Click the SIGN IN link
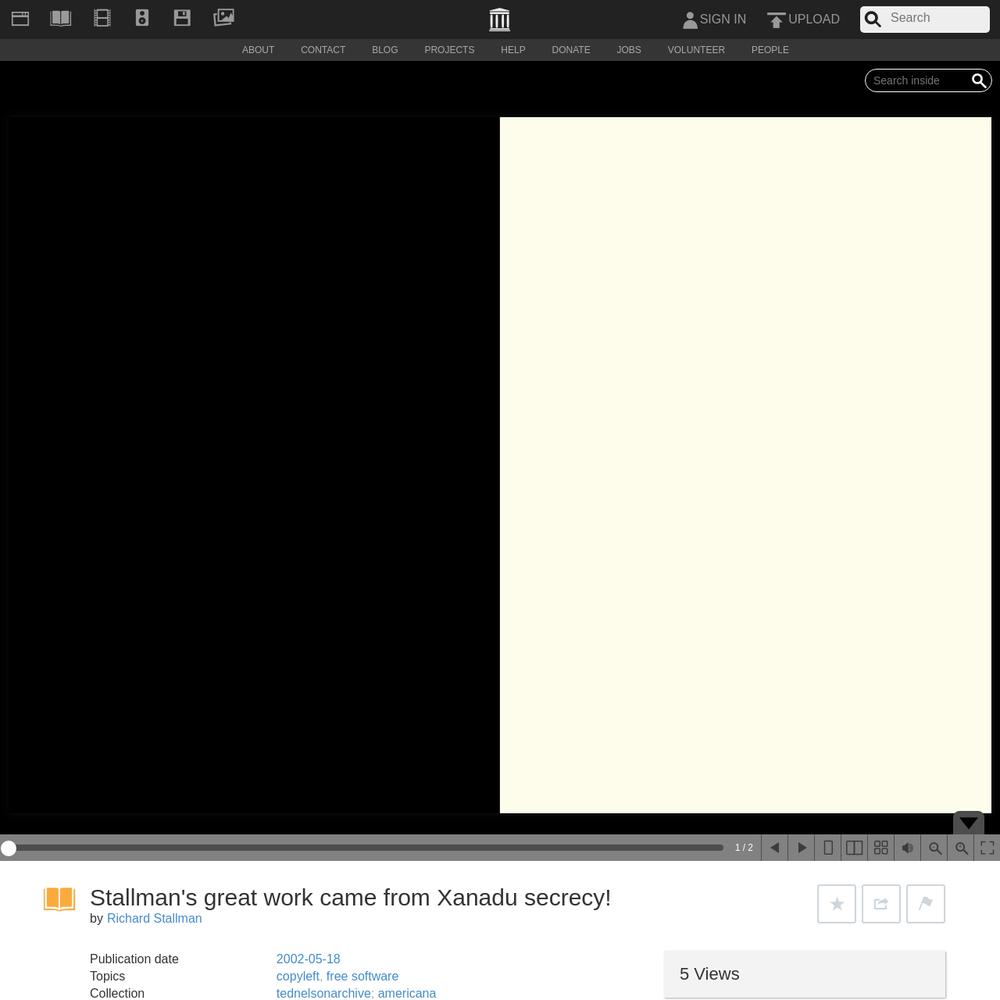Screen dimensions: 1000x1000 click(x=714, y=20)
